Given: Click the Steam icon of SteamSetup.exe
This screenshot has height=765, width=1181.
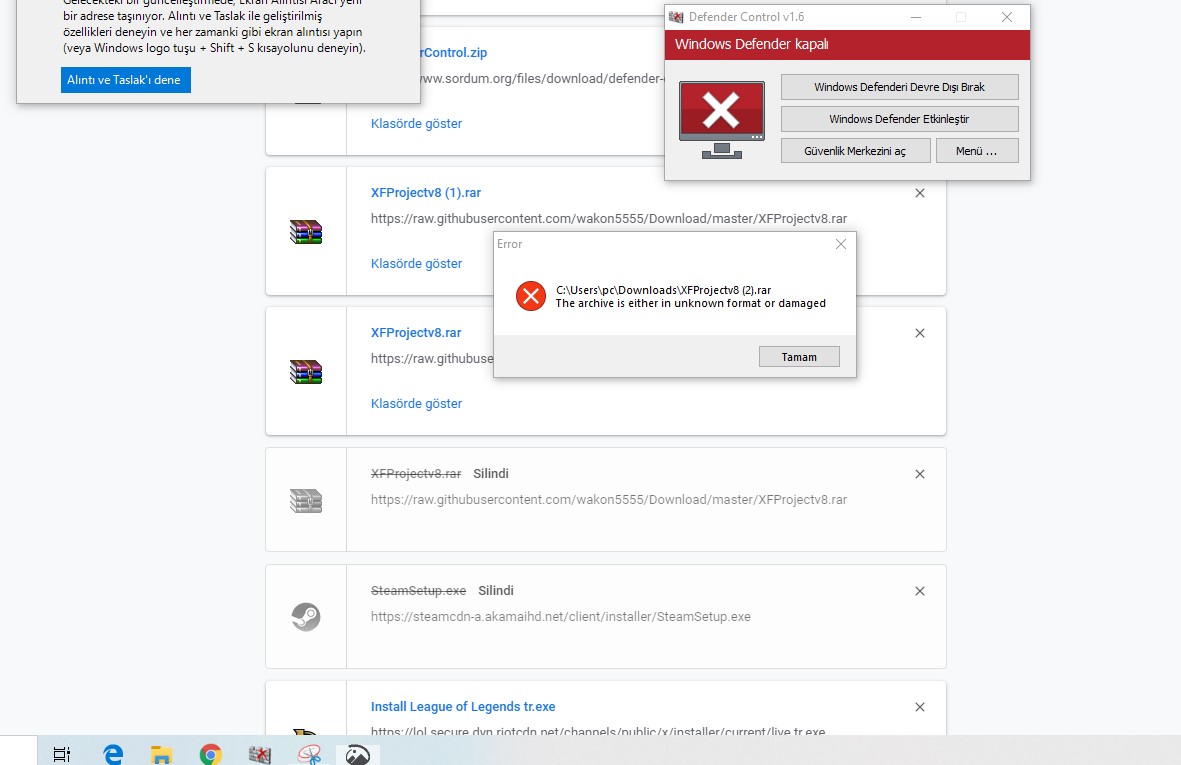Looking at the screenshot, I should (x=306, y=617).
